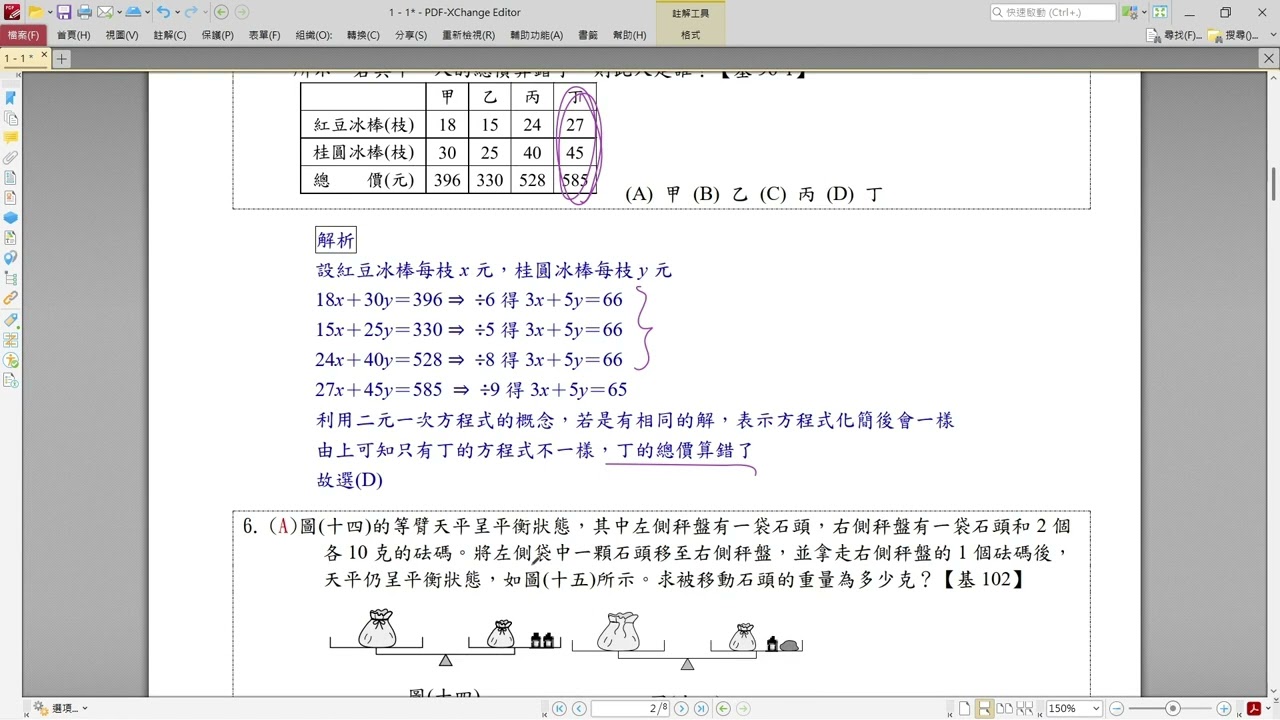
Task: Go to next page in status bar
Action: pyautogui.click(x=681, y=708)
